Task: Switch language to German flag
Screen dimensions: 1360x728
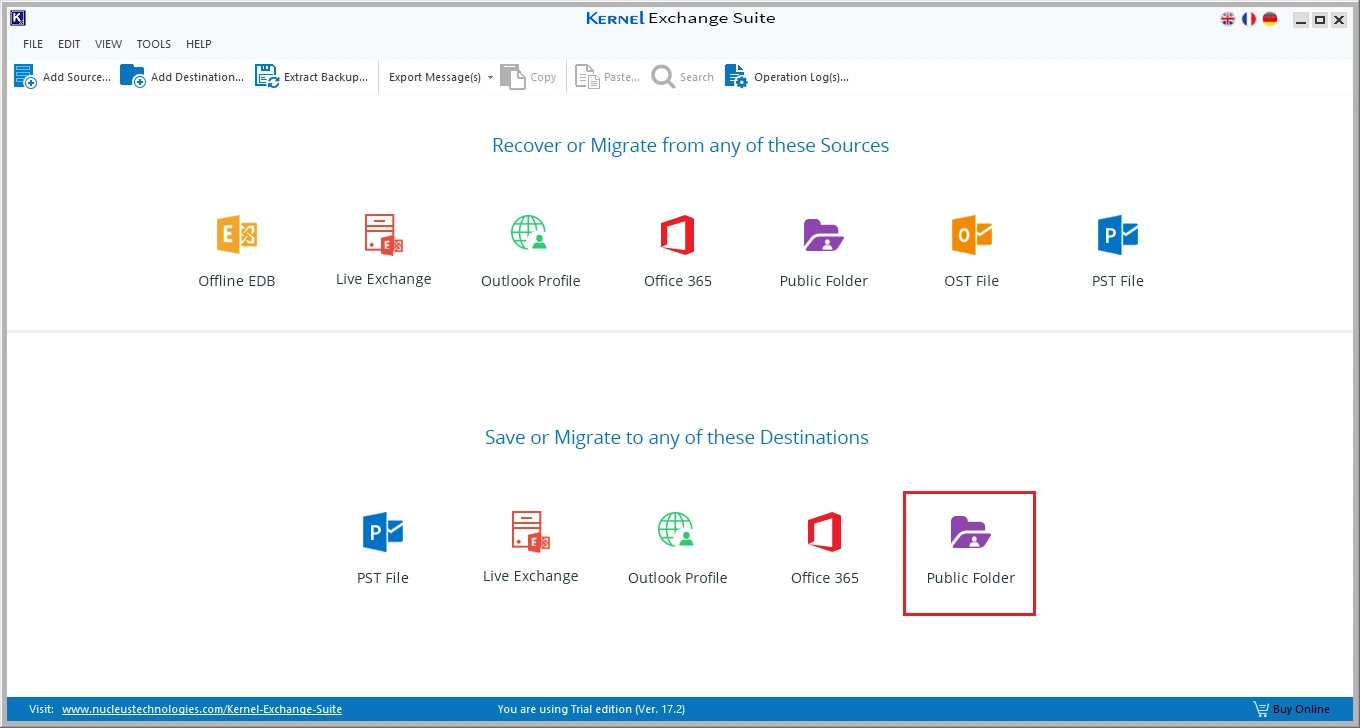Action: (1270, 19)
